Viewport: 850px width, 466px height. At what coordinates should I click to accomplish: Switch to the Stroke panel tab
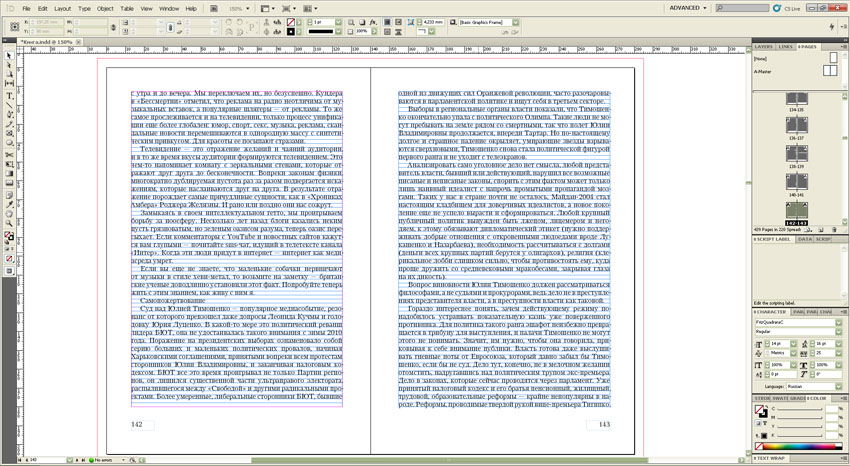point(763,398)
